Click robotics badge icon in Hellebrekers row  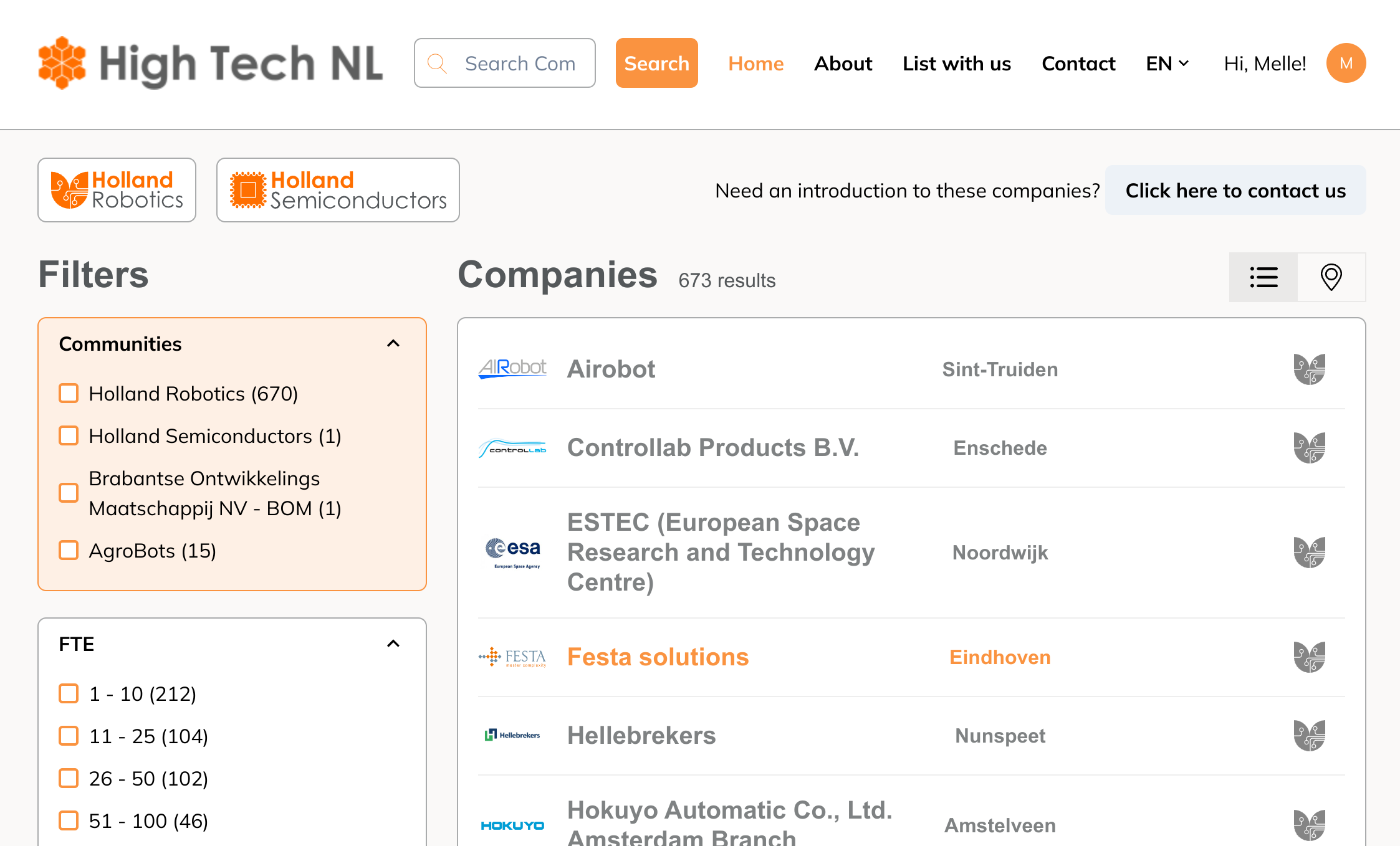point(1309,736)
